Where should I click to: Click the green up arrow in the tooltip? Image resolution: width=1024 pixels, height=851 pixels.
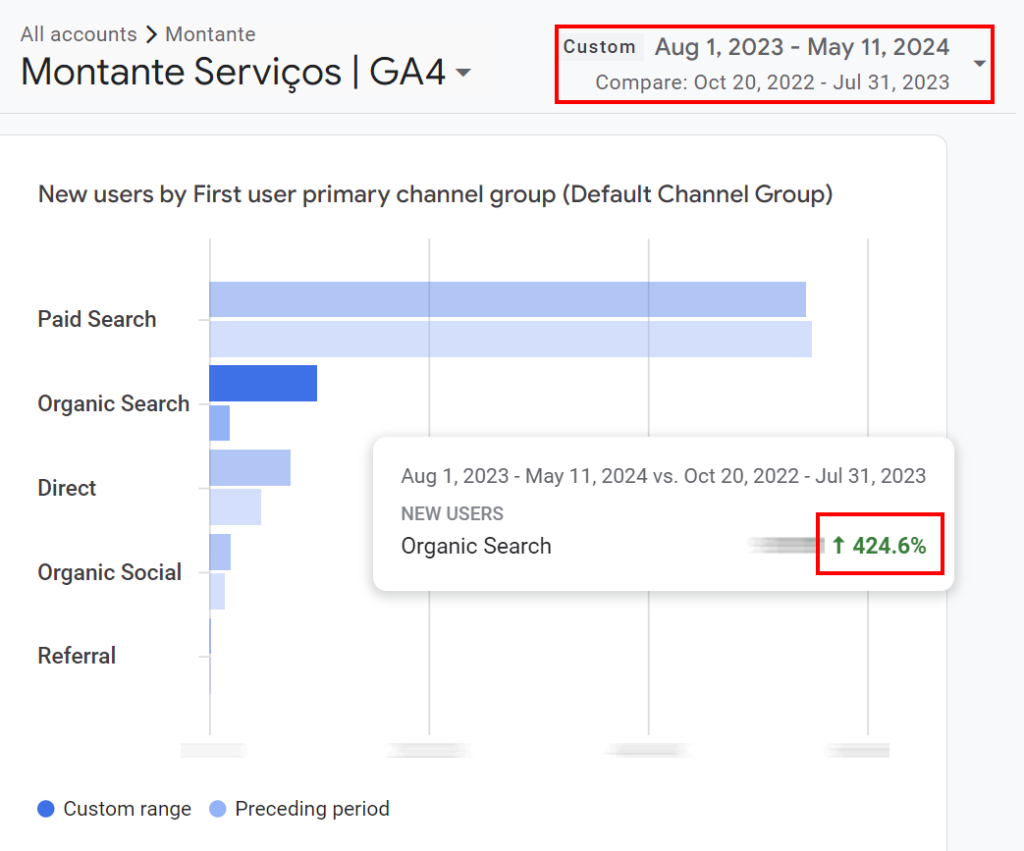838,546
